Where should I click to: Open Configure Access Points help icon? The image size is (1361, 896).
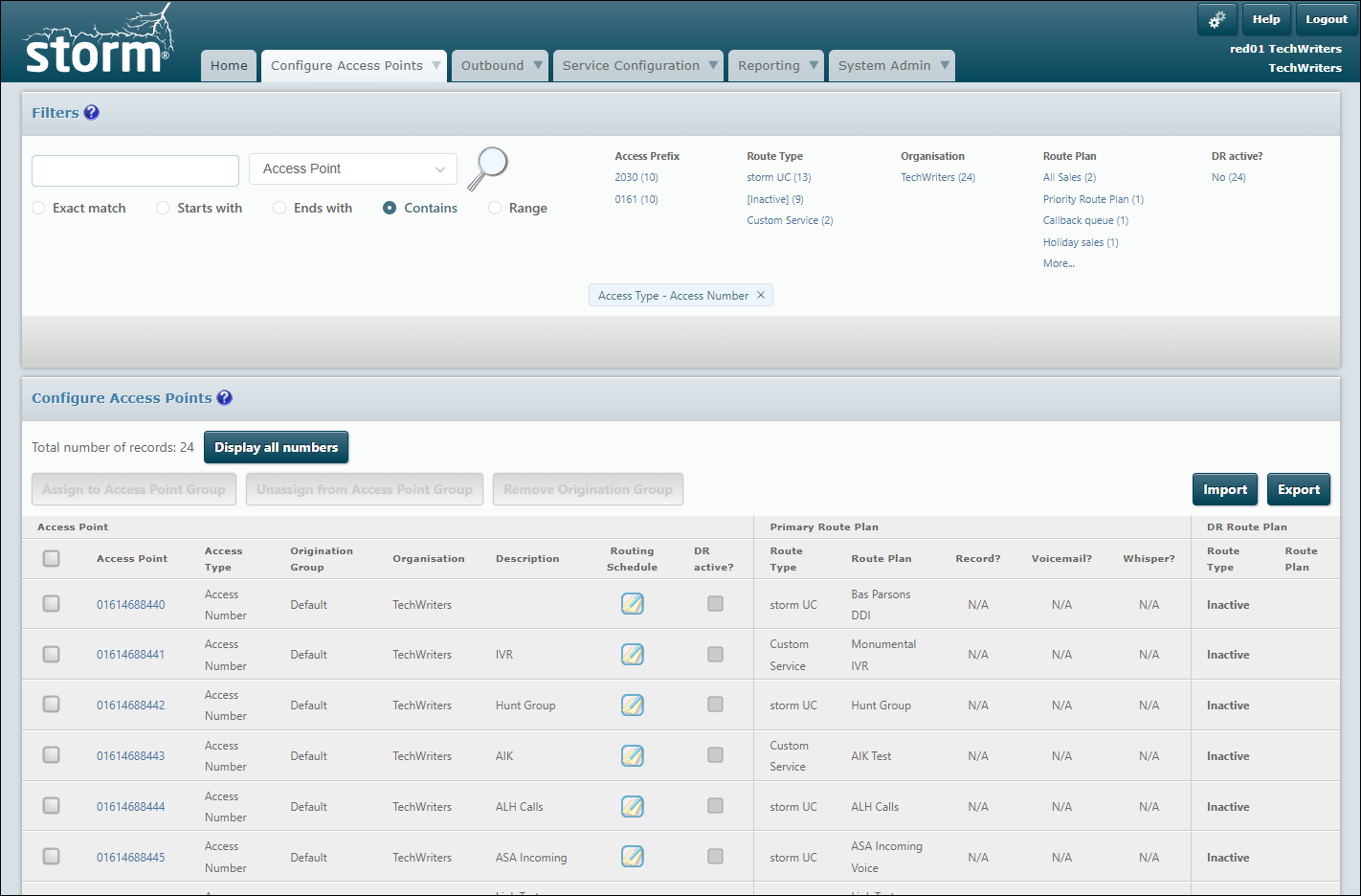pos(224,397)
